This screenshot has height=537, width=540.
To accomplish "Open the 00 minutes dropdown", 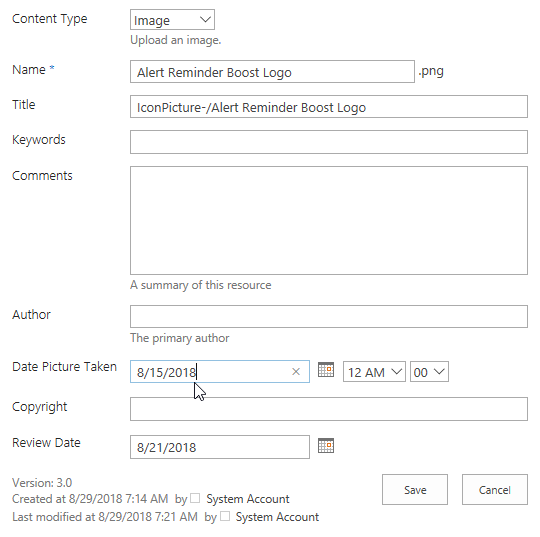I will tap(429, 372).
